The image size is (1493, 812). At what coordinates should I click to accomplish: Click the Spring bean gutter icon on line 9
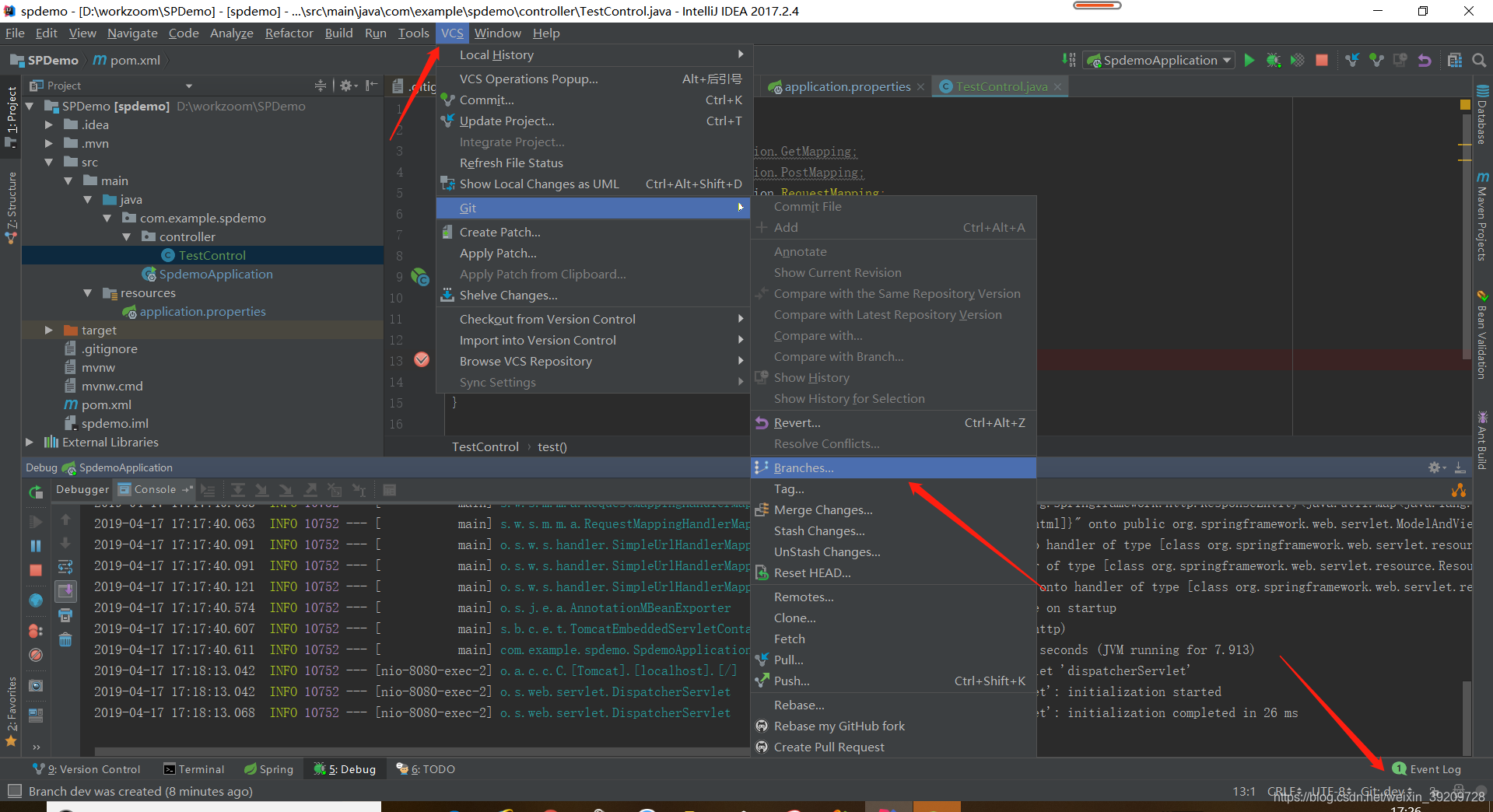point(420,276)
